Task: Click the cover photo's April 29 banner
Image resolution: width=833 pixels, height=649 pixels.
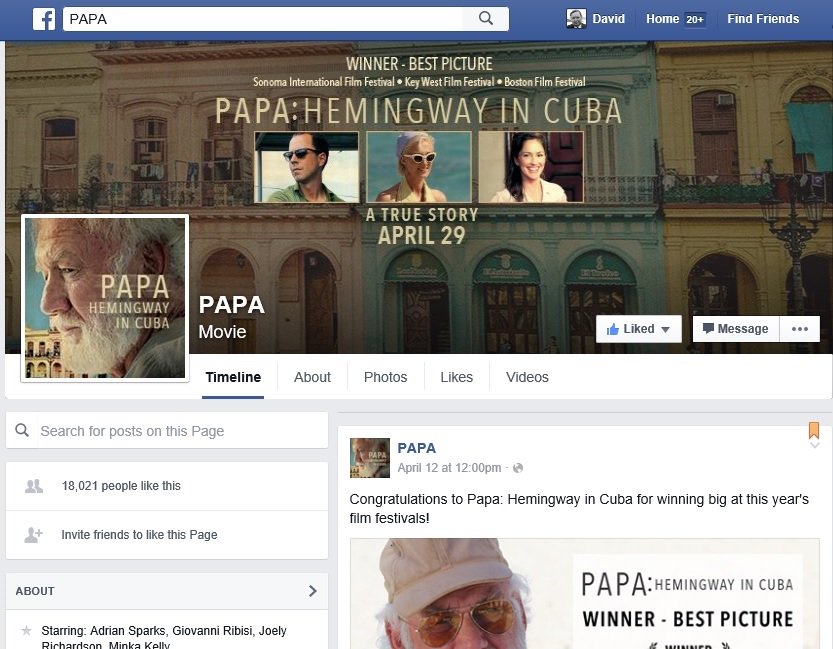Action: (422, 235)
